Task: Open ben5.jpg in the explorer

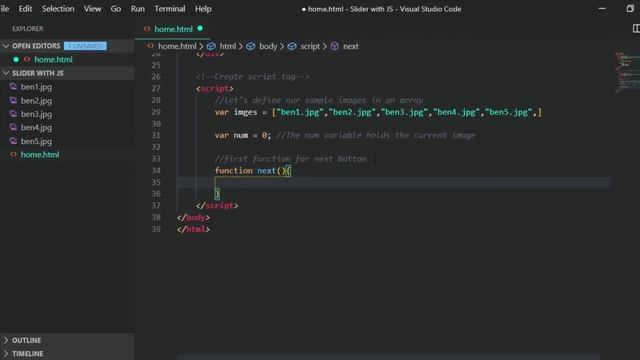Action: coord(36,141)
